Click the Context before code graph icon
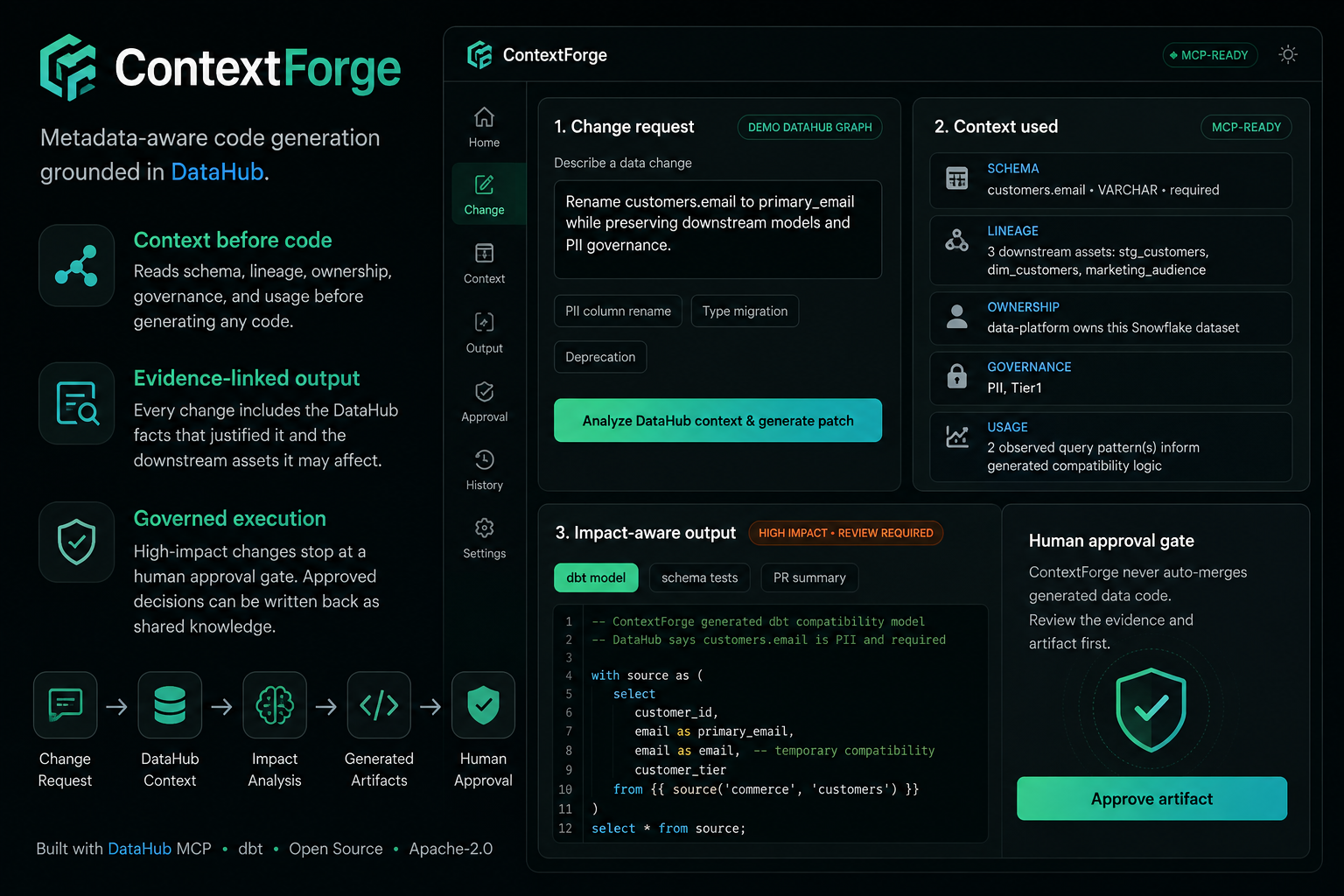1344x896 pixels. [x=76, y=266]
